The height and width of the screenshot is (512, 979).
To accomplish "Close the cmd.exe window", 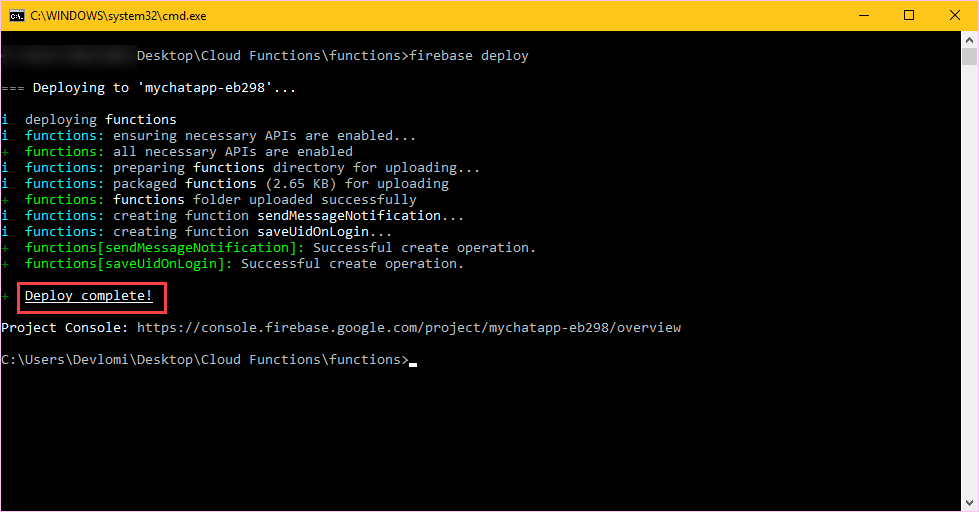I will (955, 16).
